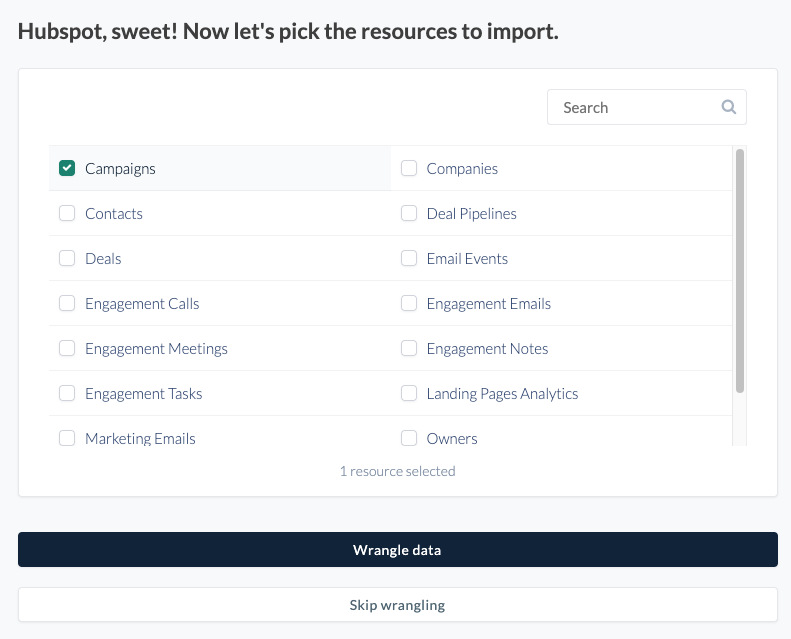Enable the Companies resource checkbox
Viewport: 791px width, 639px height.
coord(409,168)
